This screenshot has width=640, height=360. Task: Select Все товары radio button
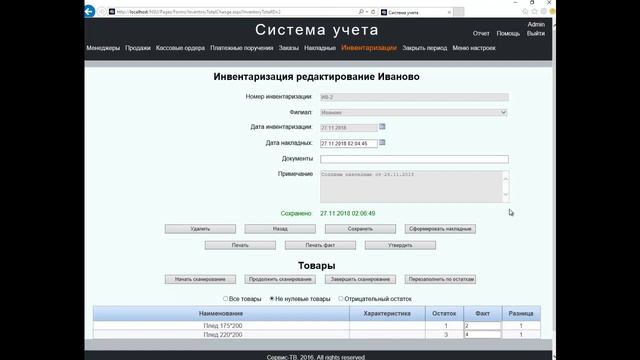click(x=225, y=299)
